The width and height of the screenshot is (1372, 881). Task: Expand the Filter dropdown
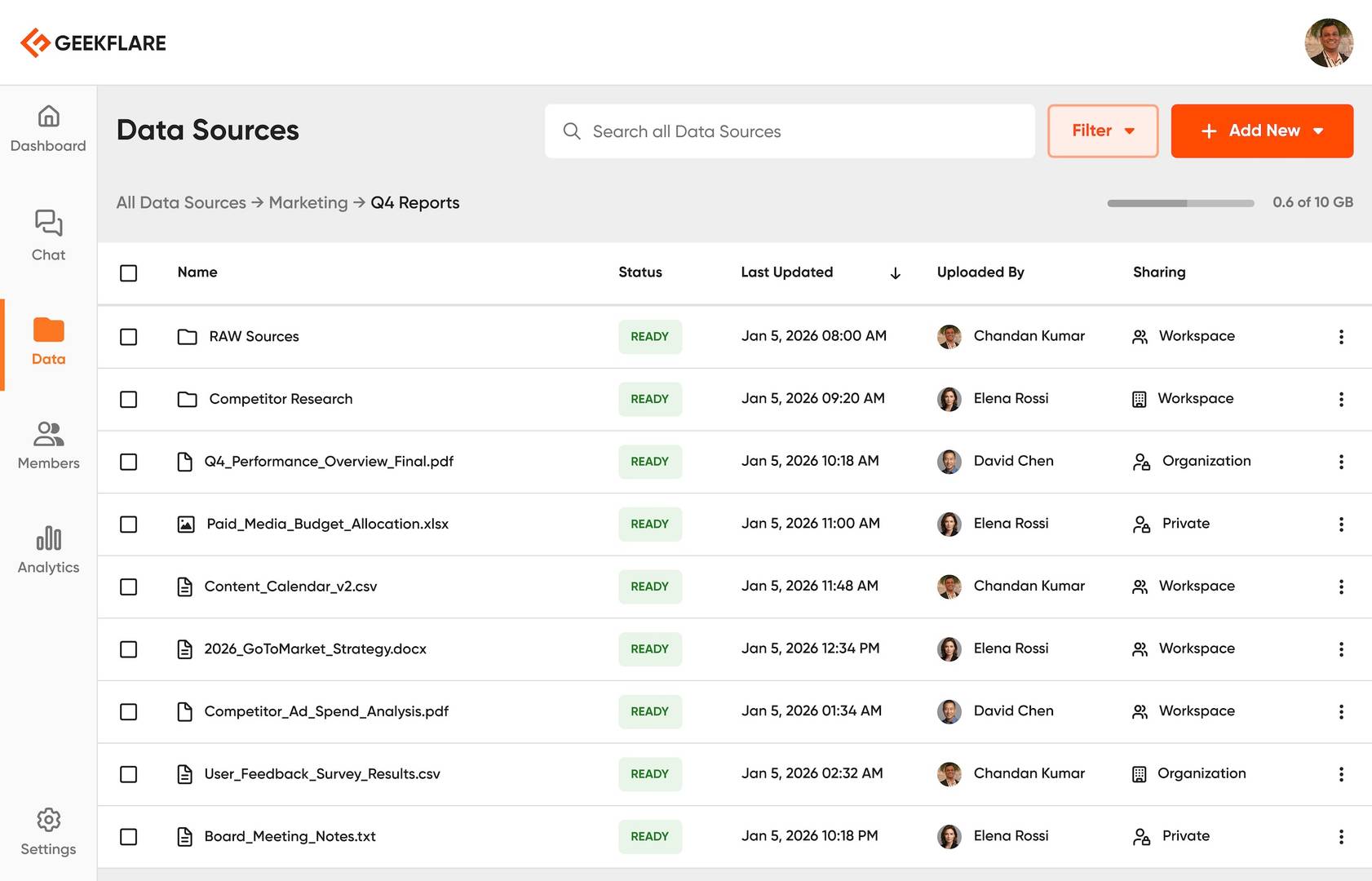(1102, 131)
